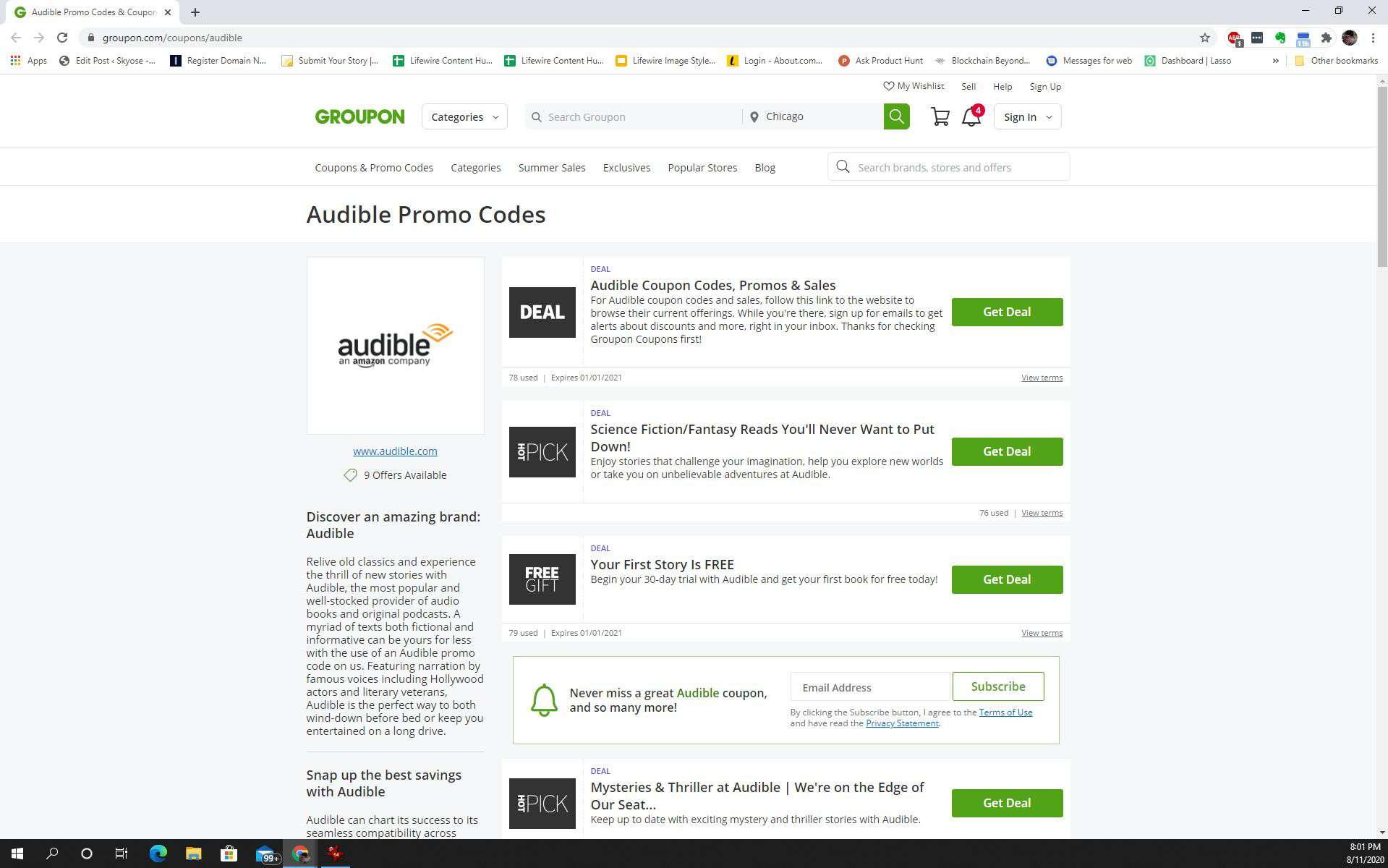
Task: Click the Adblock extension icon
Action: pos(1234,38)
